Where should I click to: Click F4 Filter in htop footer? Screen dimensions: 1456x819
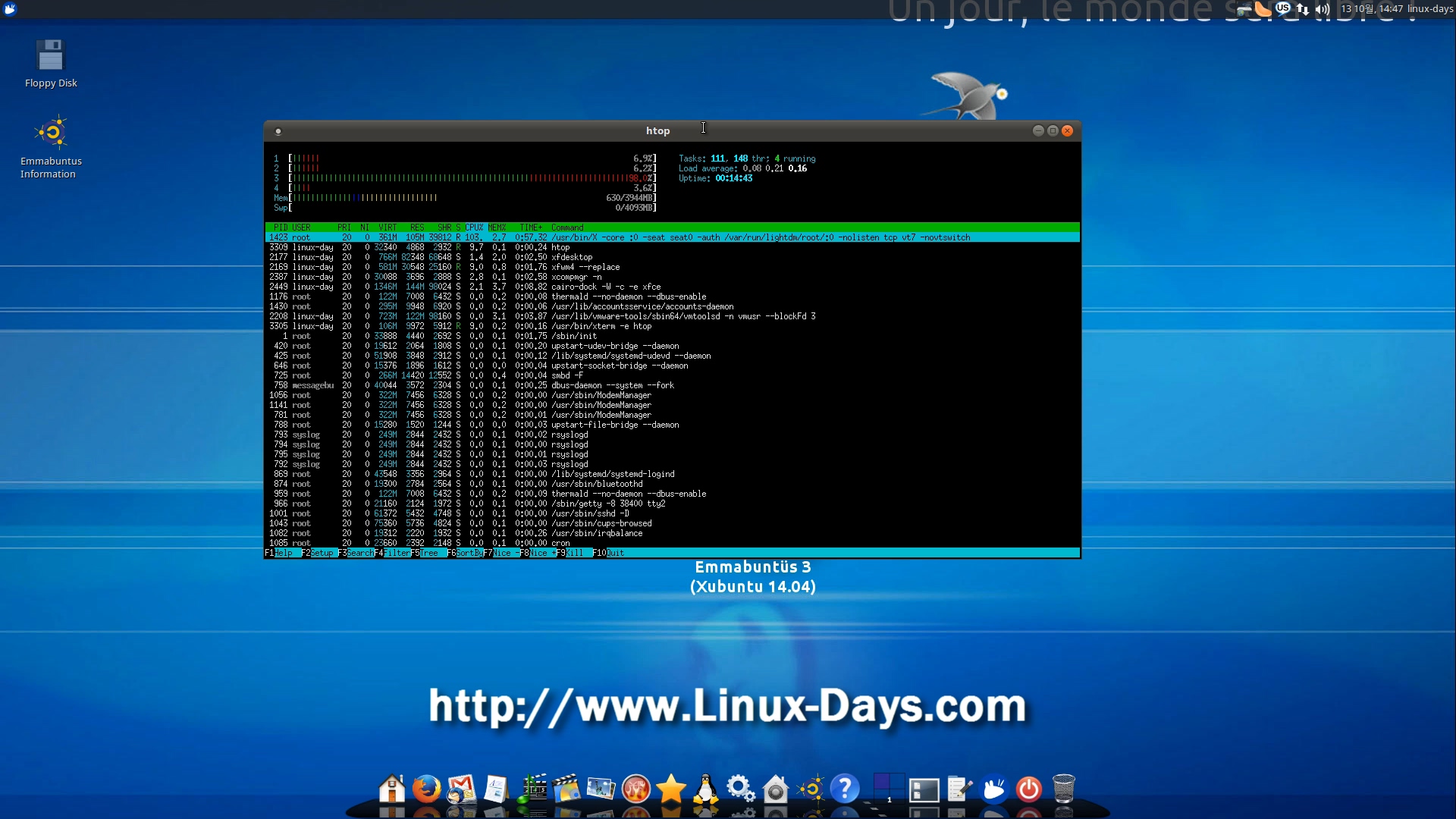click(392, 553)
